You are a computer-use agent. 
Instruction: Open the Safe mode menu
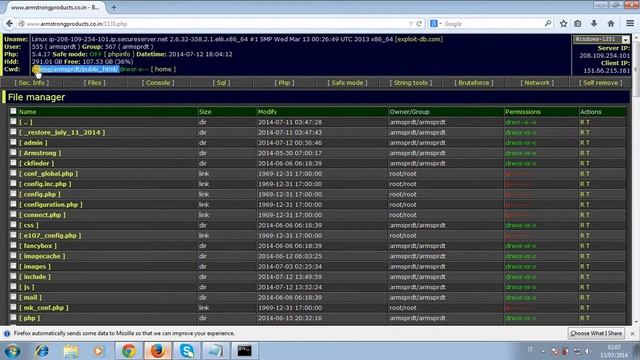click(x=347, y=82)
